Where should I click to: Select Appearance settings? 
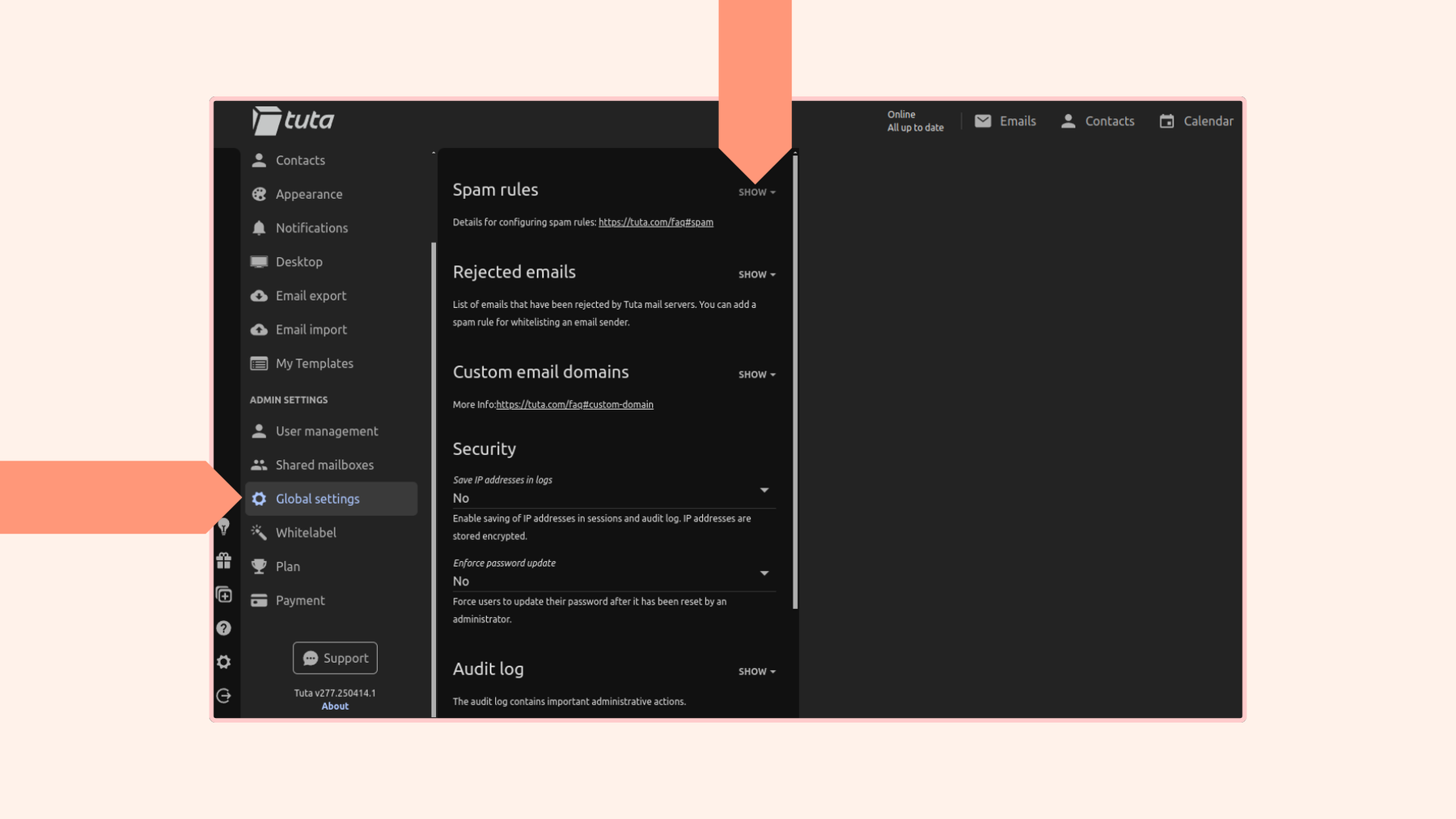331,194
